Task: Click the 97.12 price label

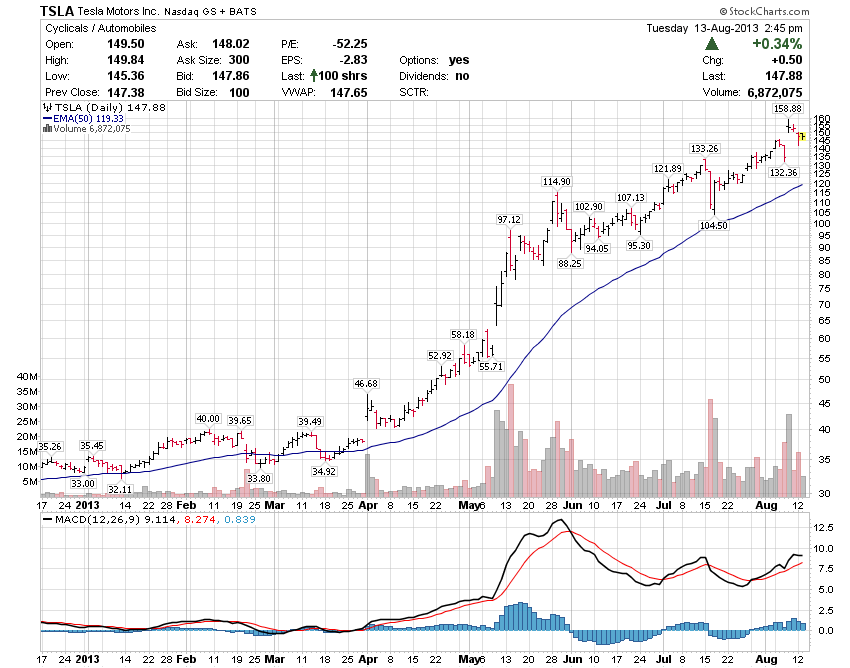Action: pos(509,220)
